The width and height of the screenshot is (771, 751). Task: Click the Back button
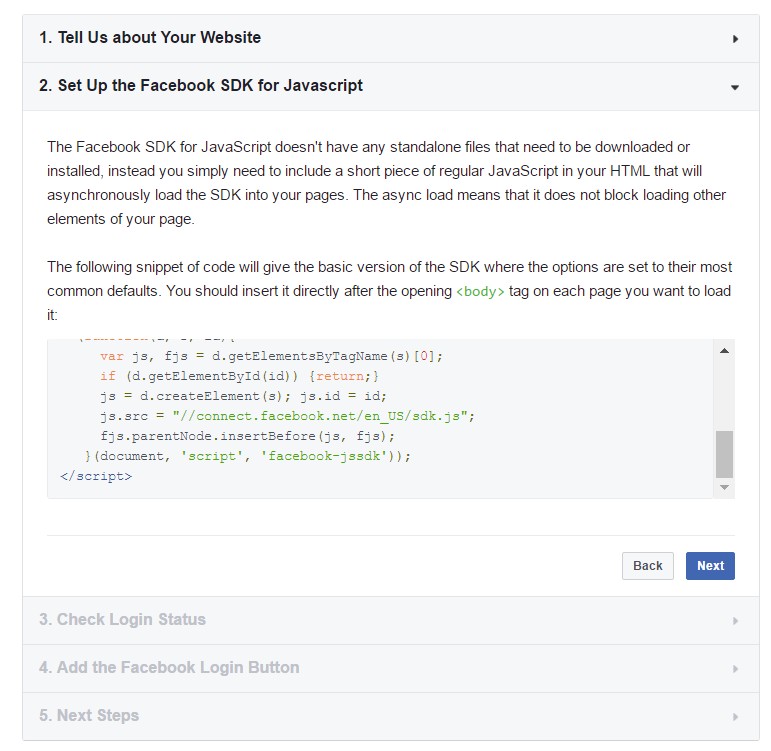click(x=648, y=566)
